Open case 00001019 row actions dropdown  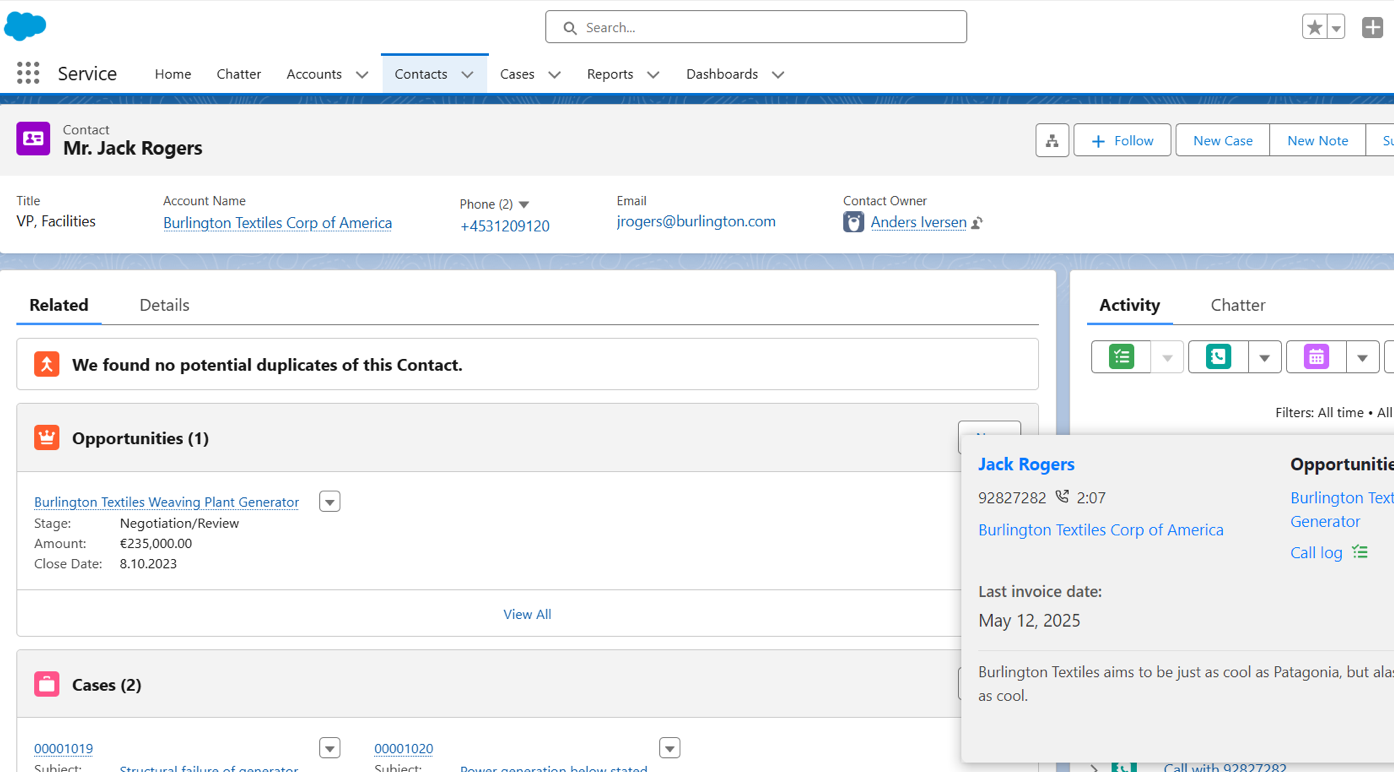click(x=330, y=748)
